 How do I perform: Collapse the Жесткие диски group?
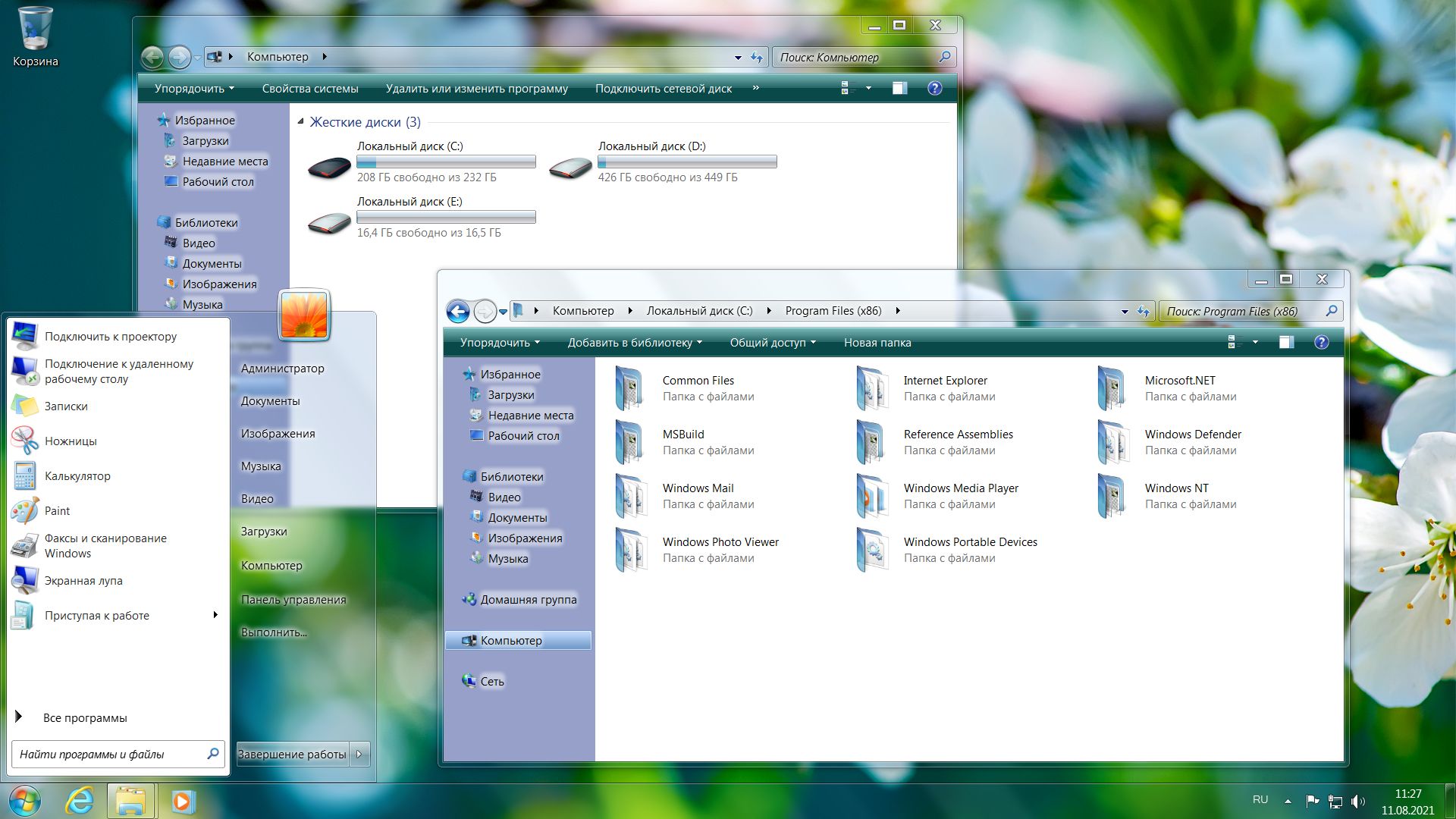[x=301, y=122]
